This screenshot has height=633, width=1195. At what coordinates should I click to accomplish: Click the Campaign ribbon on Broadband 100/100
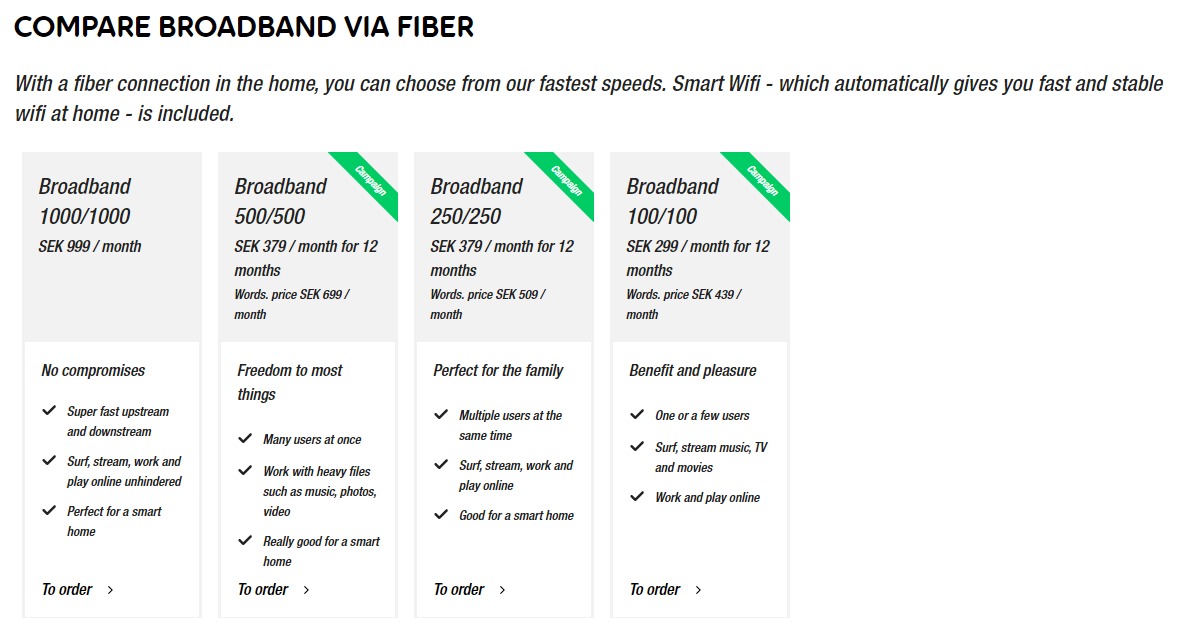[x=762, y=181]
